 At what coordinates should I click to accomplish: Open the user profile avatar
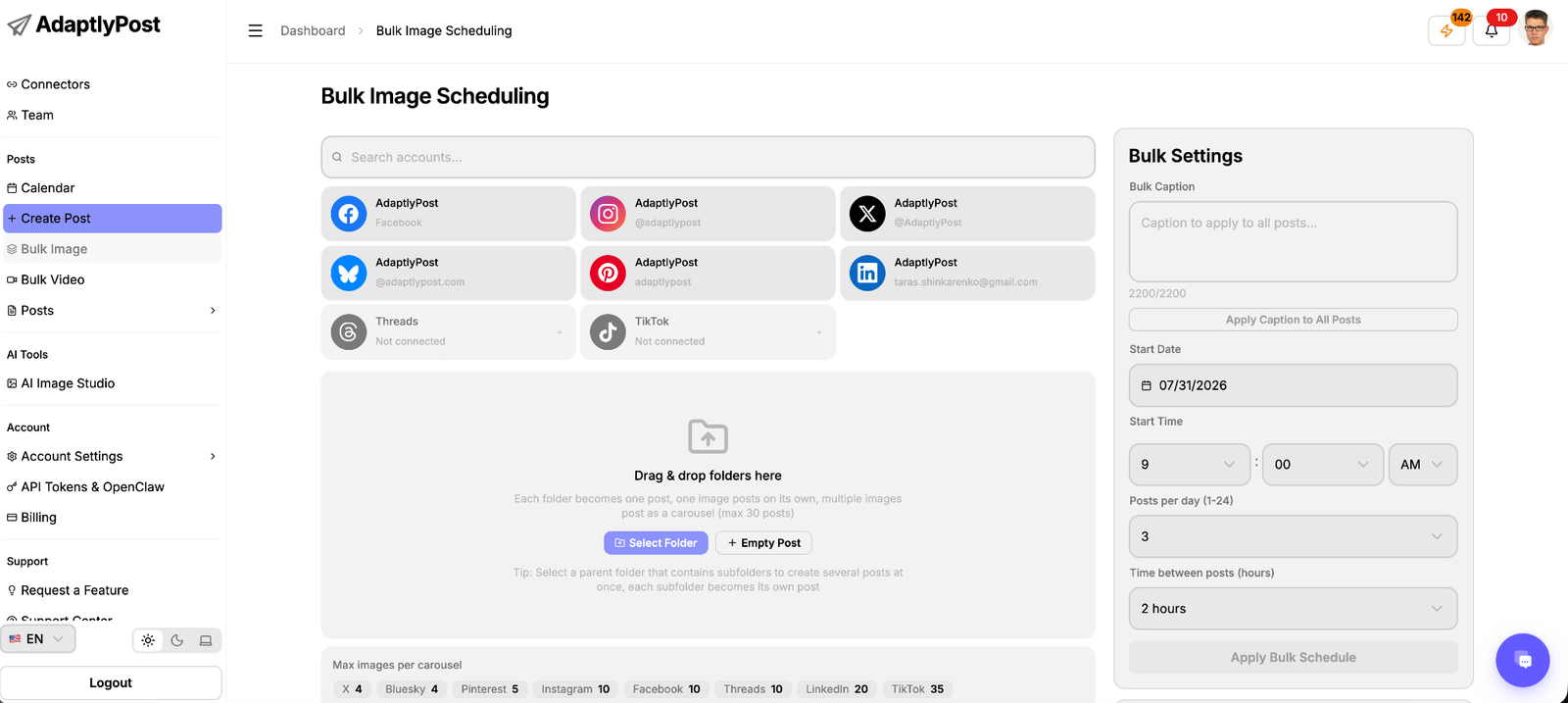tap(1536, 28)
